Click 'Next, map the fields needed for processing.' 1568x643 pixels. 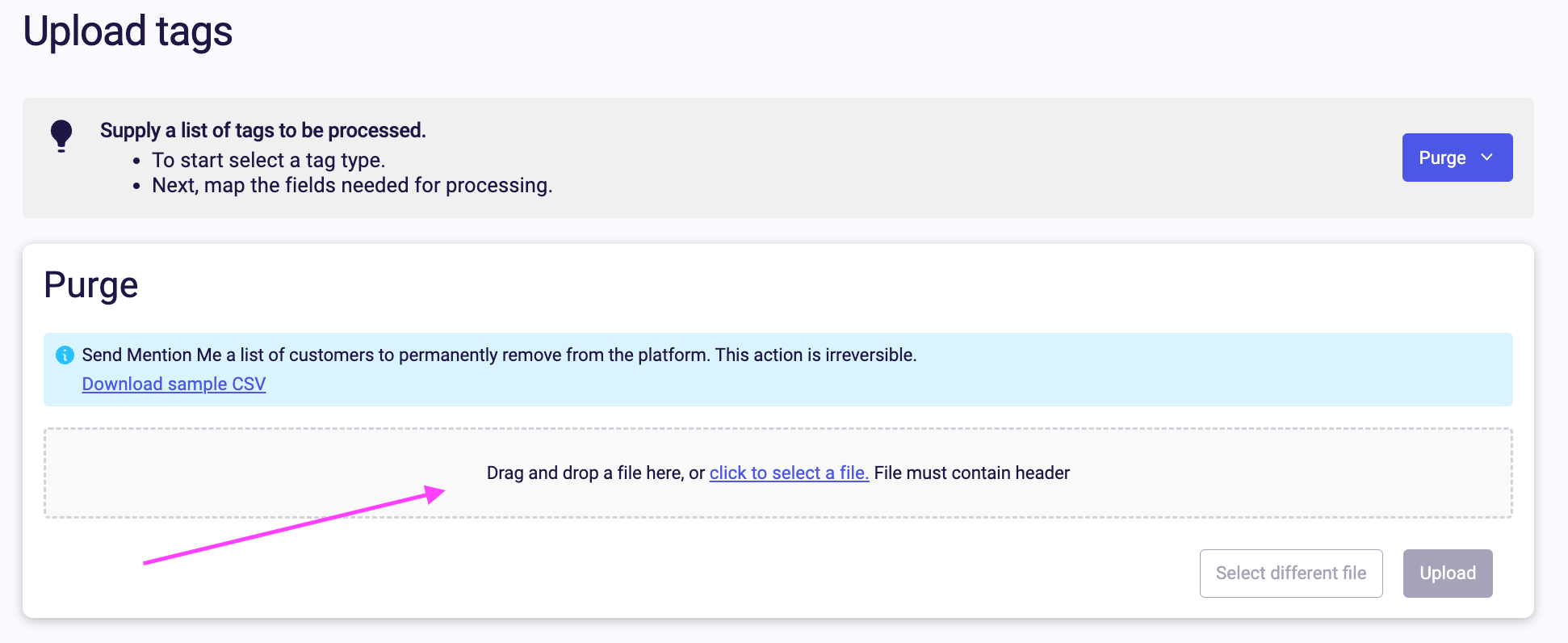click(352, 185)
